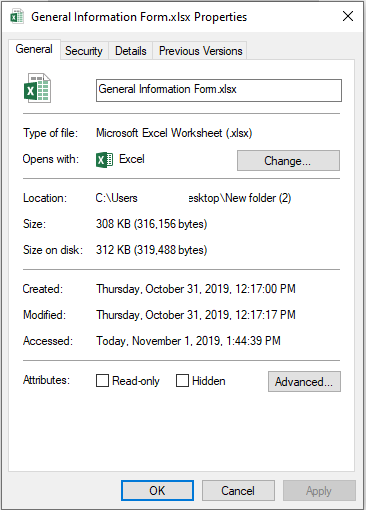This screenshot has width=366, height=510.
Task: Click the Excel icon in the title bar
Action: coord(17,17)
